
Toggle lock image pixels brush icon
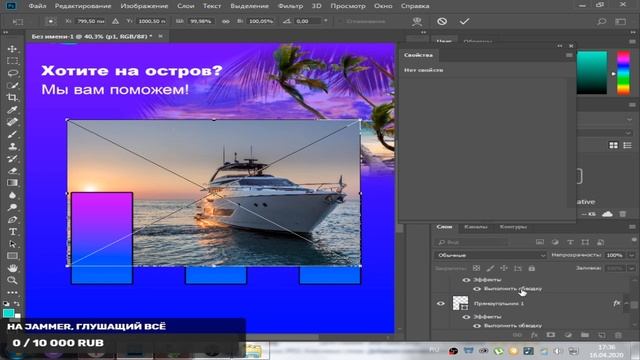click(490, 268)
